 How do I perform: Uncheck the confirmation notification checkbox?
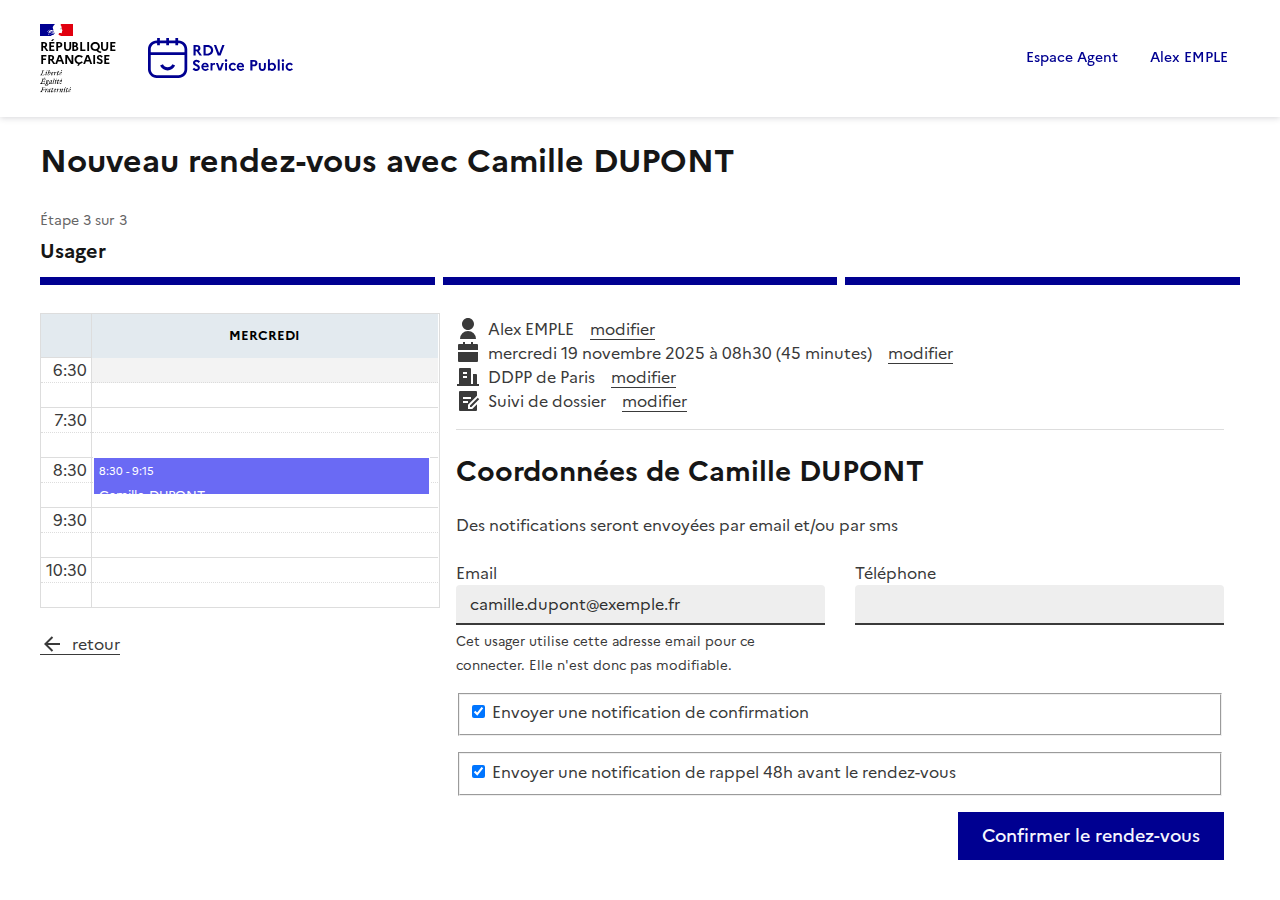[479, 712]
